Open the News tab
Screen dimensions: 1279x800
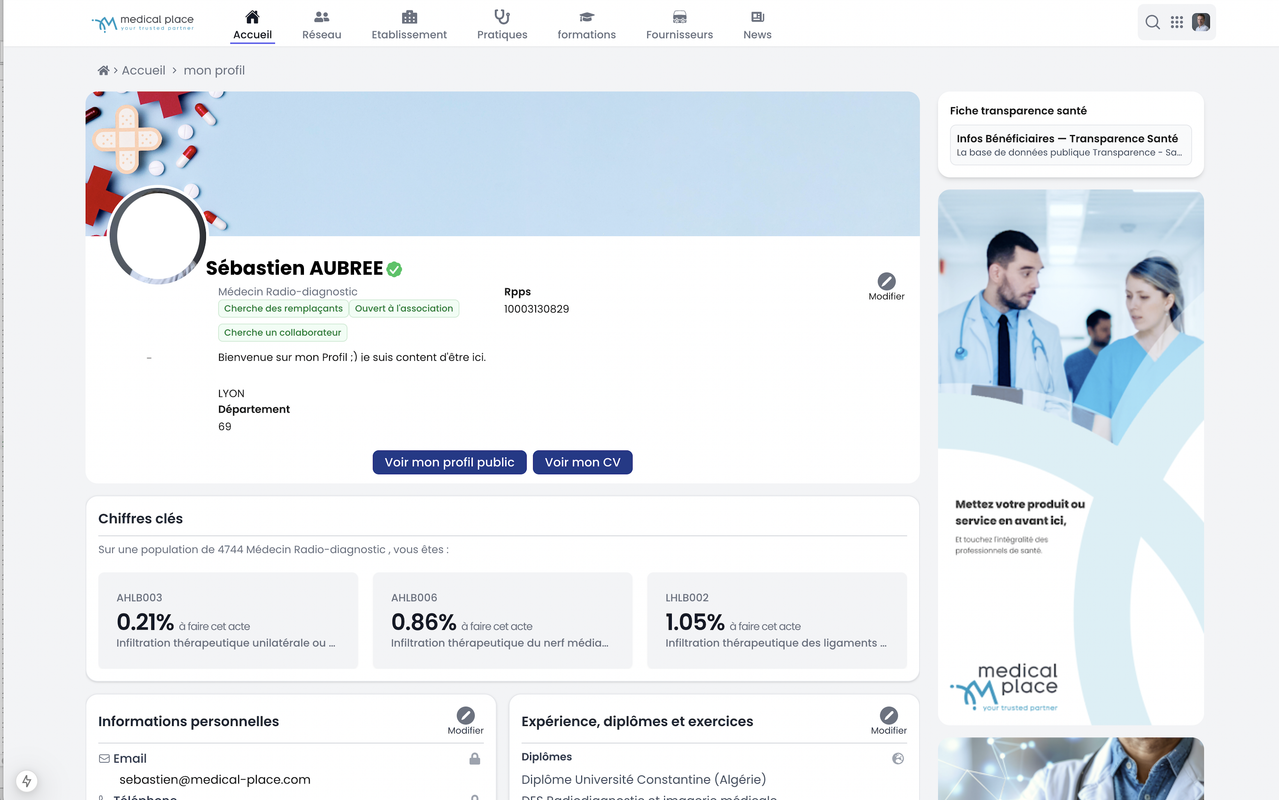757,25
